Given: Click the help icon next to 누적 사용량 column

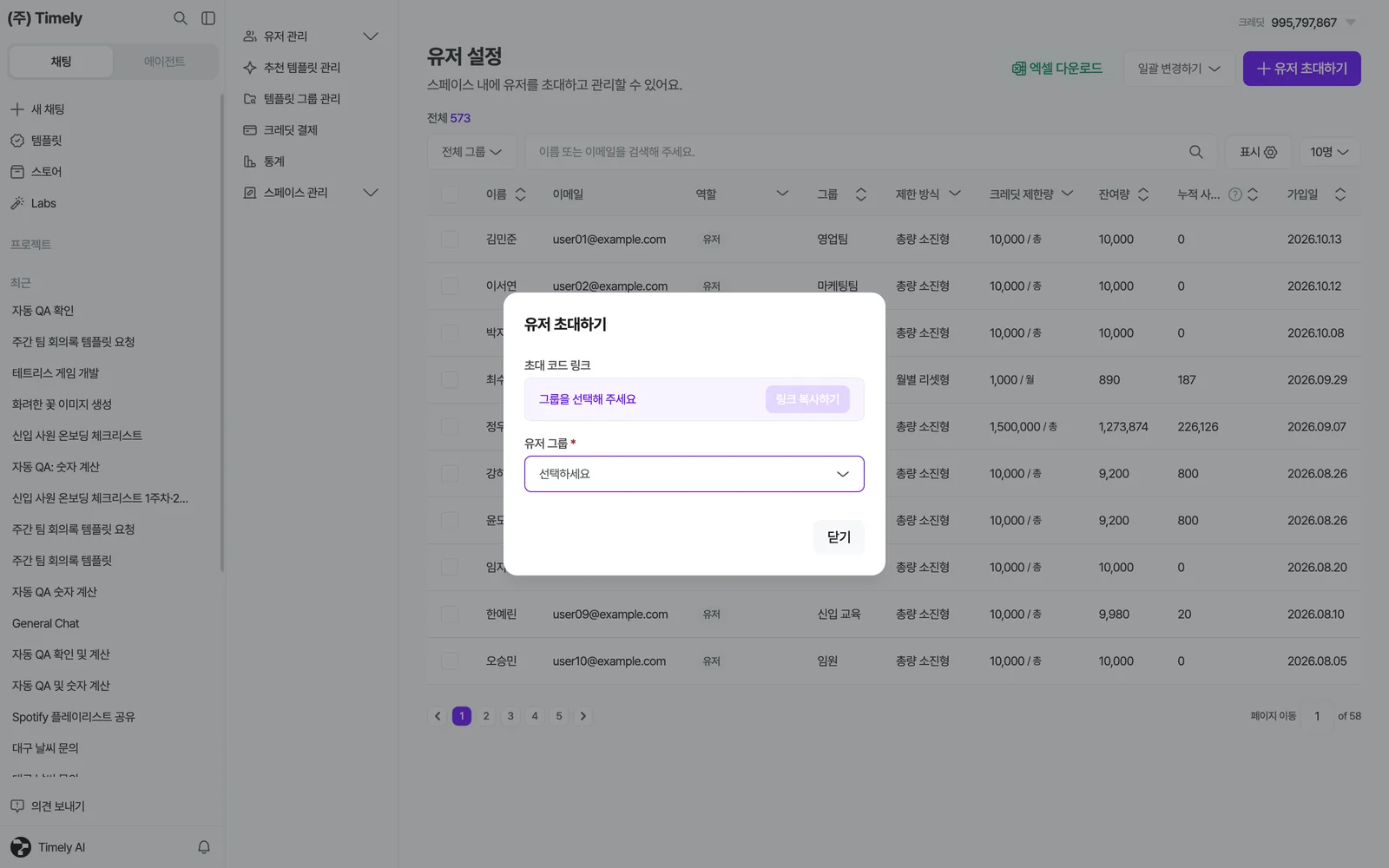Looking at the screenshot, I should point(1234,194).
